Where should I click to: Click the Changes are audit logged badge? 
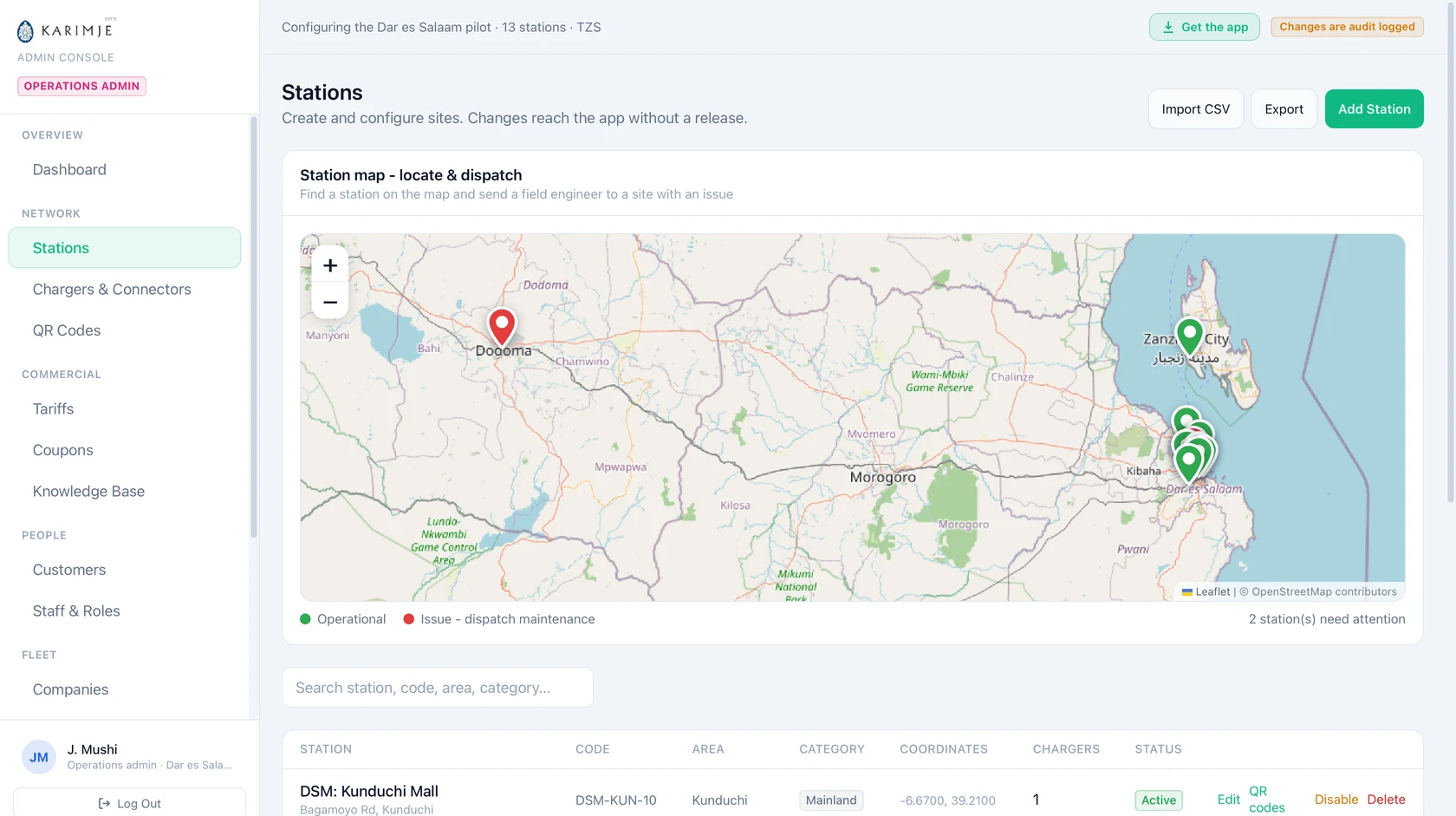[x=1347, y=27]
